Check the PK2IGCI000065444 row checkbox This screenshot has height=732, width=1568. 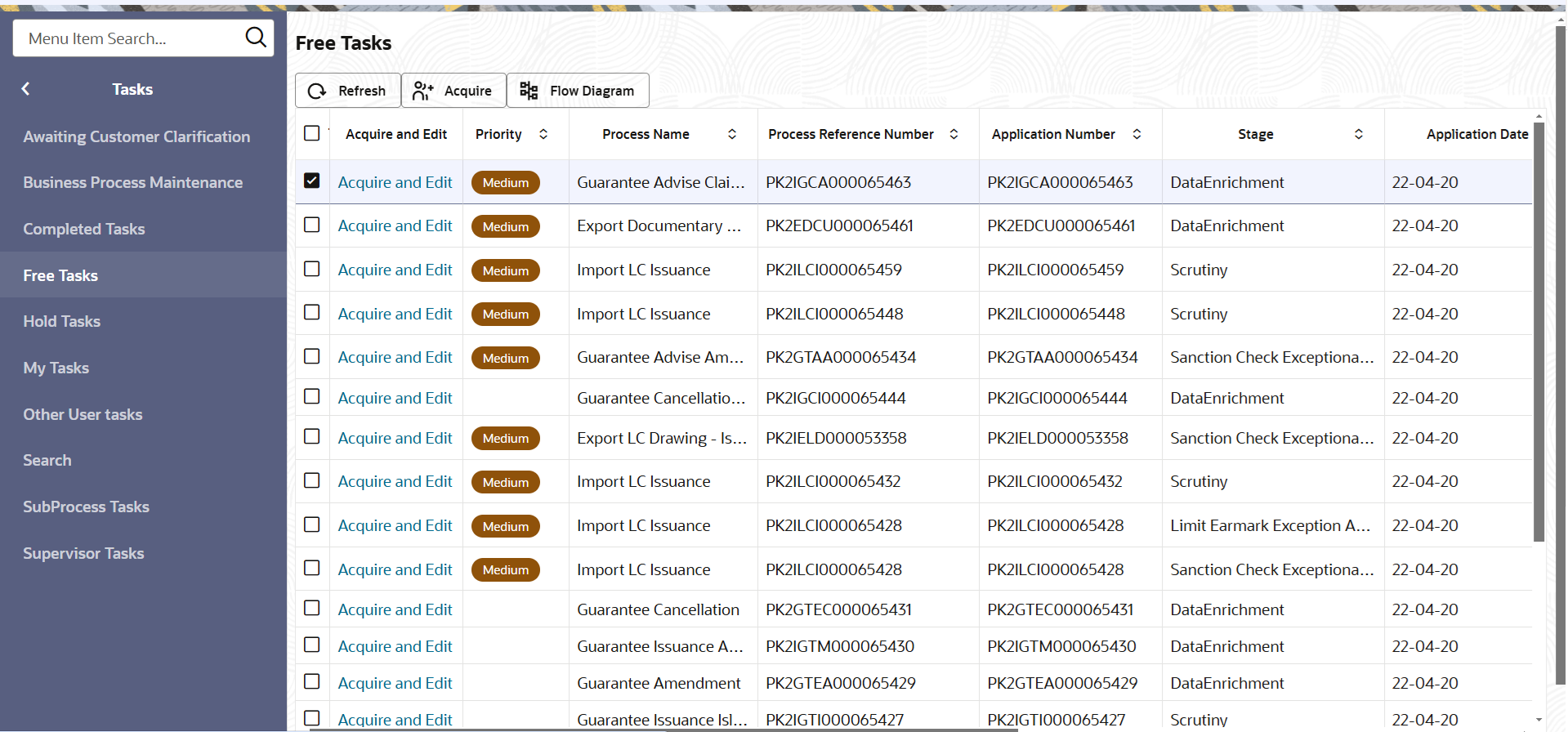point(312,396)
